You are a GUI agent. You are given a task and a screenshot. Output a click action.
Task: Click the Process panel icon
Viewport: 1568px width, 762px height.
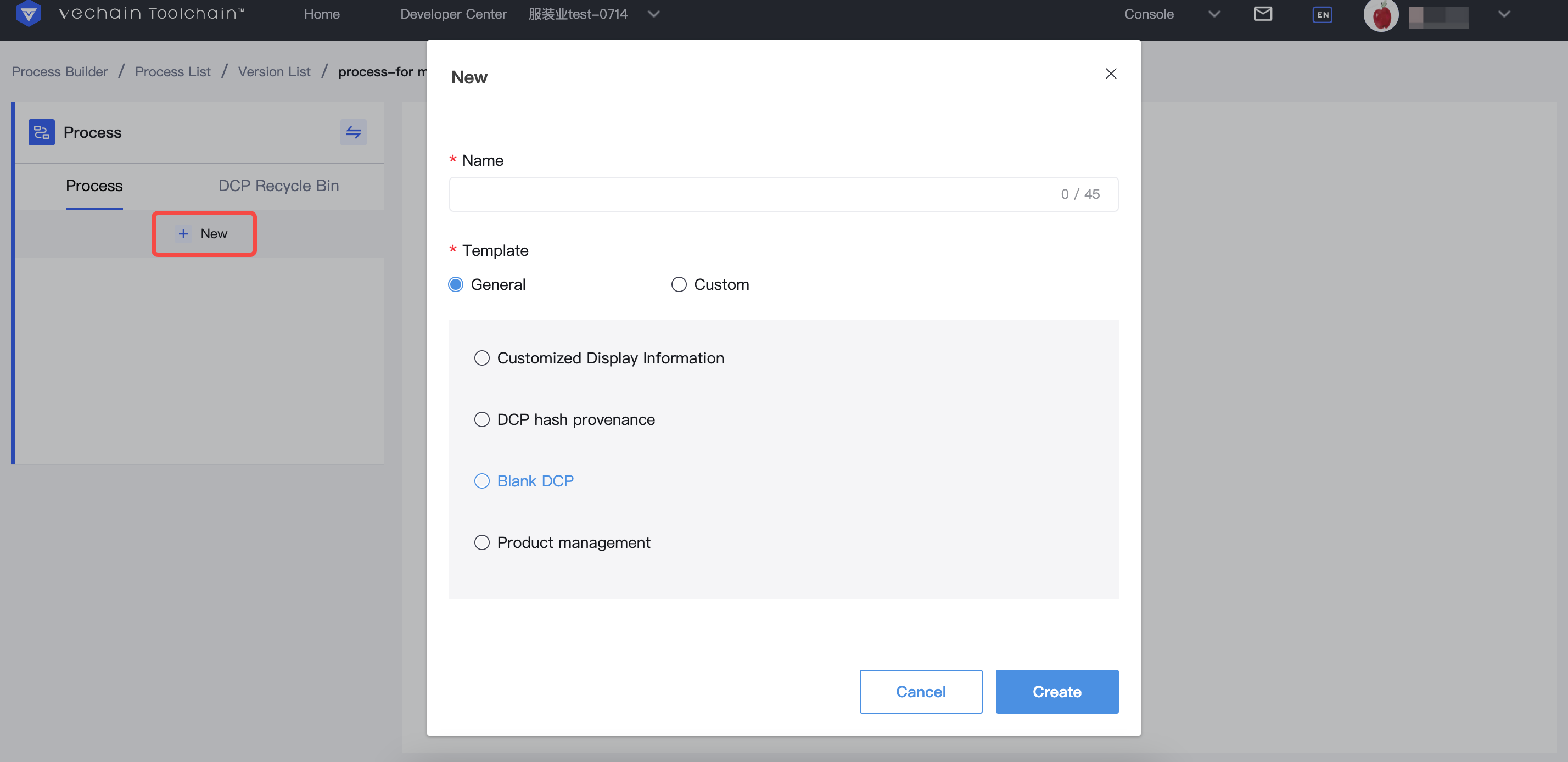pyautogui.click(x=41, y=132)
